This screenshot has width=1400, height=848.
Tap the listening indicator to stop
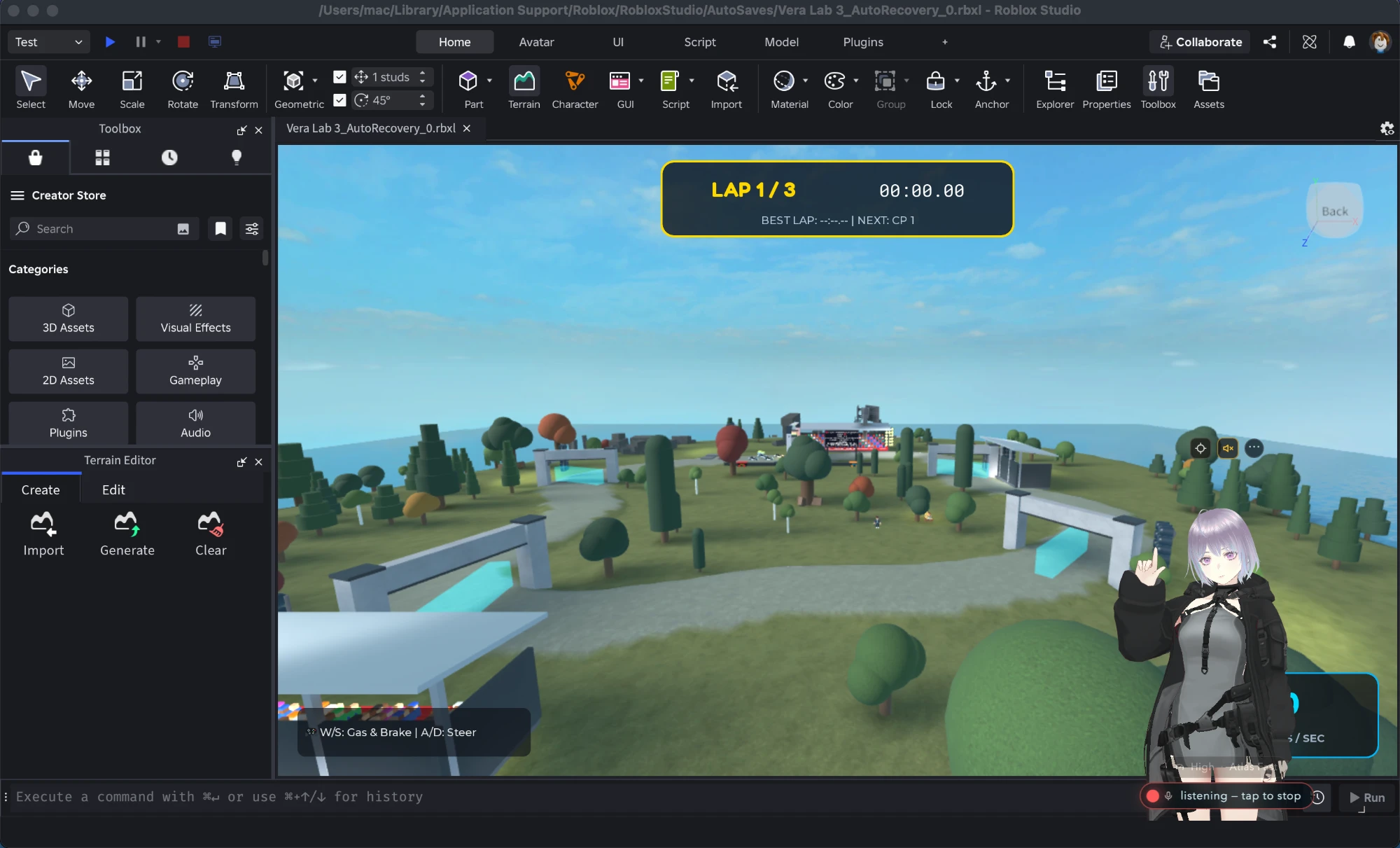(1226, 796)
